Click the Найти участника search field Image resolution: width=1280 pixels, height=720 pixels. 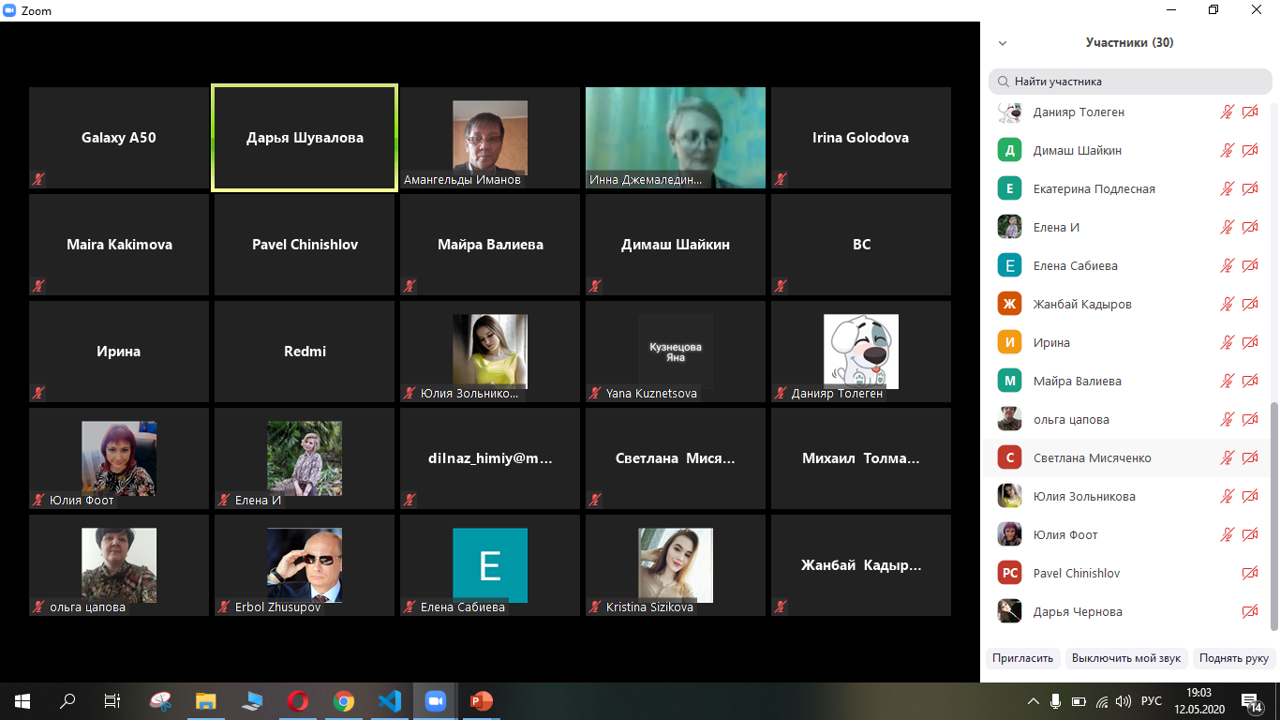tap(1130, 81)
